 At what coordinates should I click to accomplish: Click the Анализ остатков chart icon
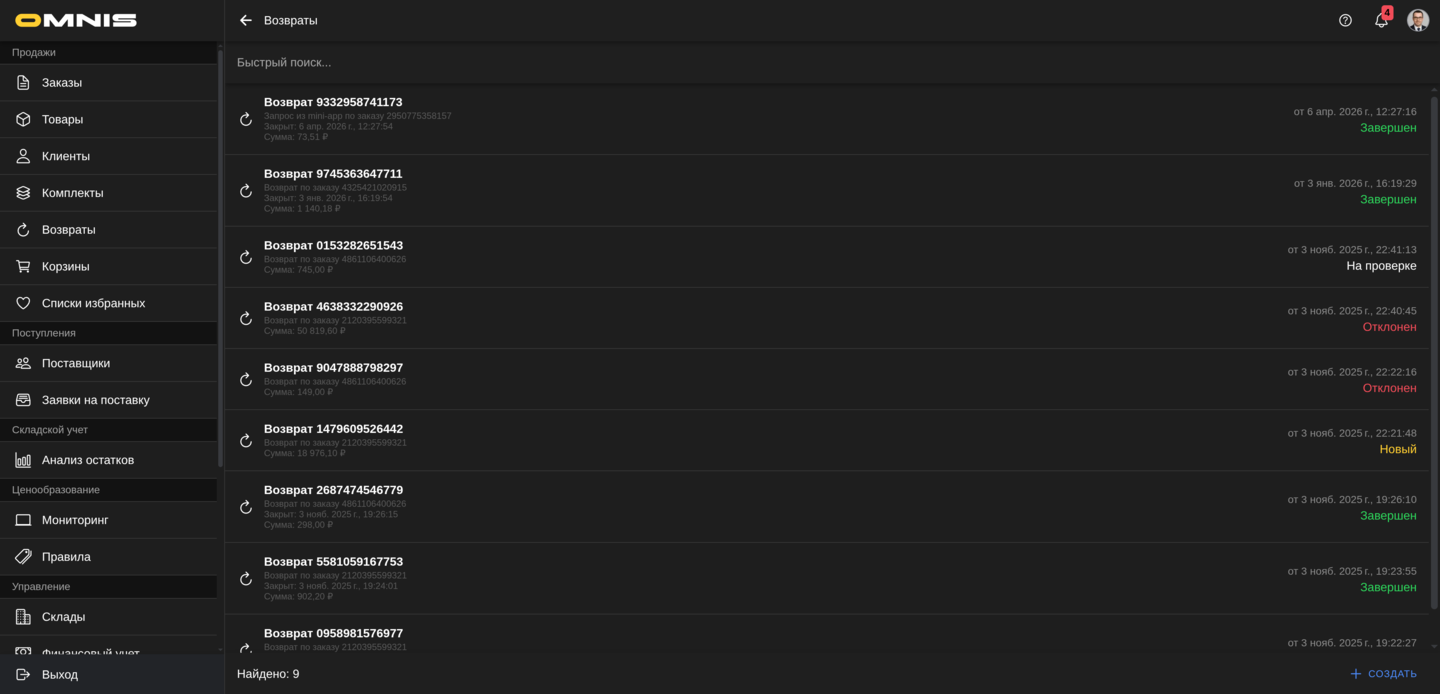click(23, 460)
